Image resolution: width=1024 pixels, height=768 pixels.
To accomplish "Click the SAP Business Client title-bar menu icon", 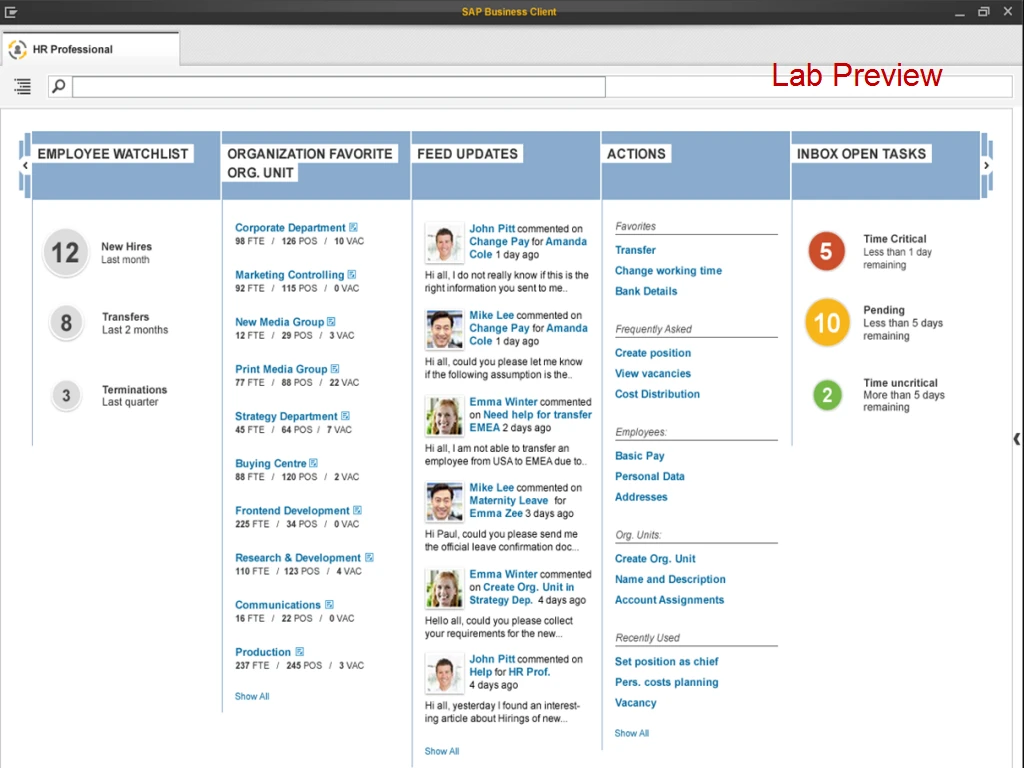I will click(x=12, y=12).
